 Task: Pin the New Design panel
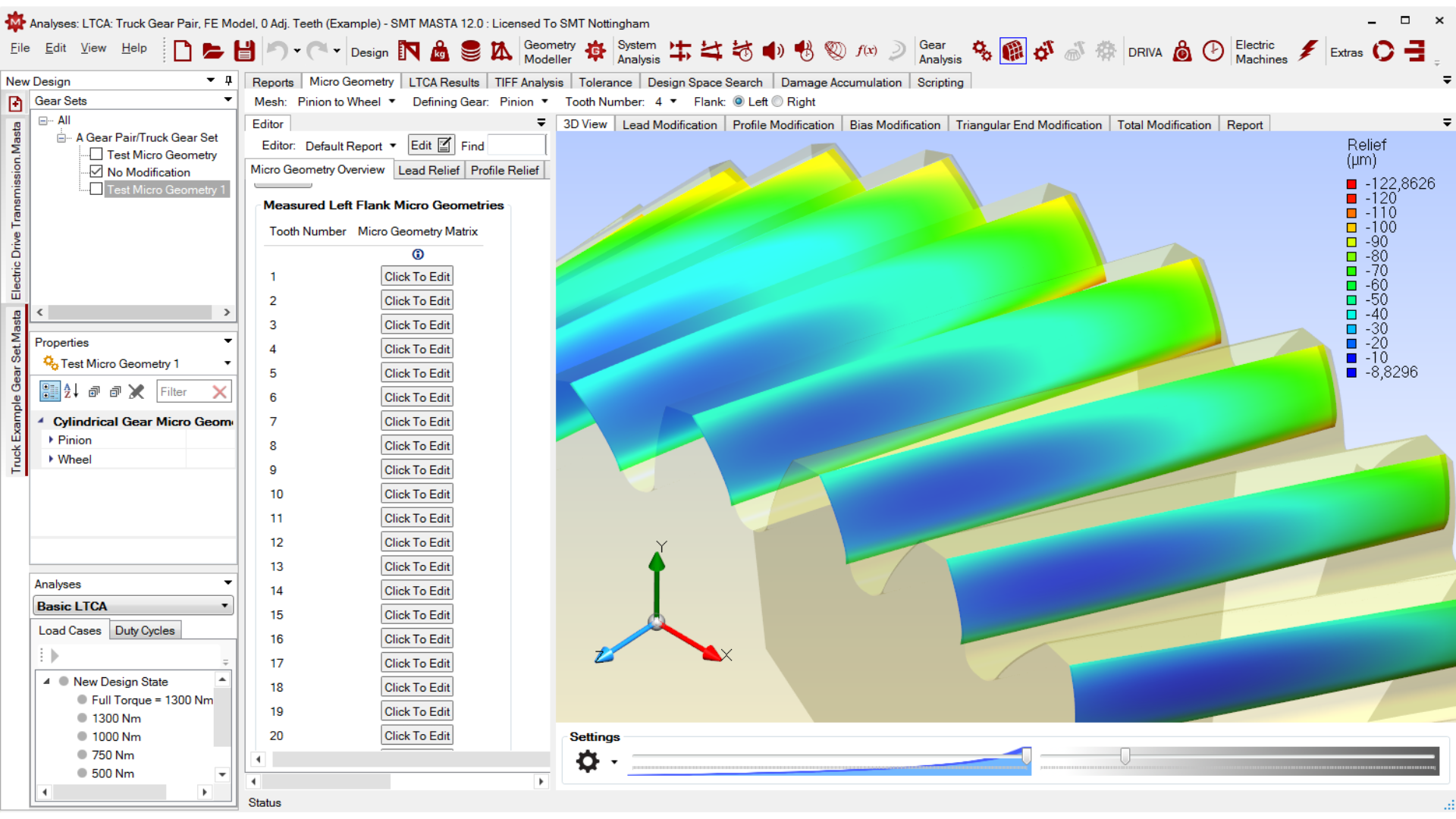[228, 80]
